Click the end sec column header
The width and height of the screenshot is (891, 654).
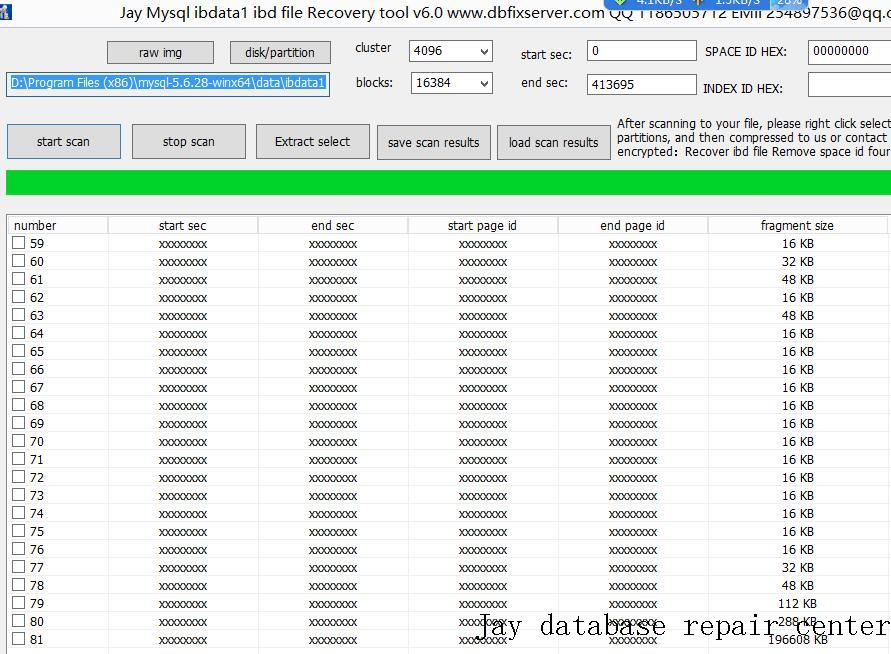coord(332,226)
